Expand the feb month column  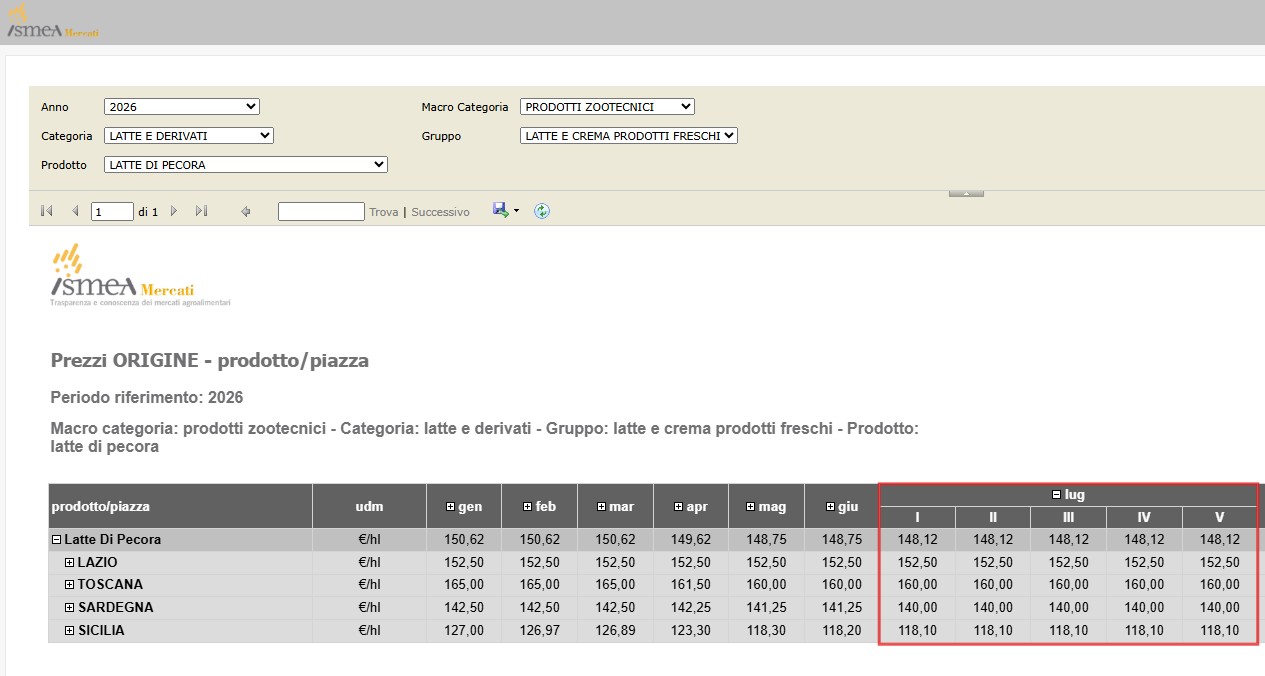[x=527, y=507]
